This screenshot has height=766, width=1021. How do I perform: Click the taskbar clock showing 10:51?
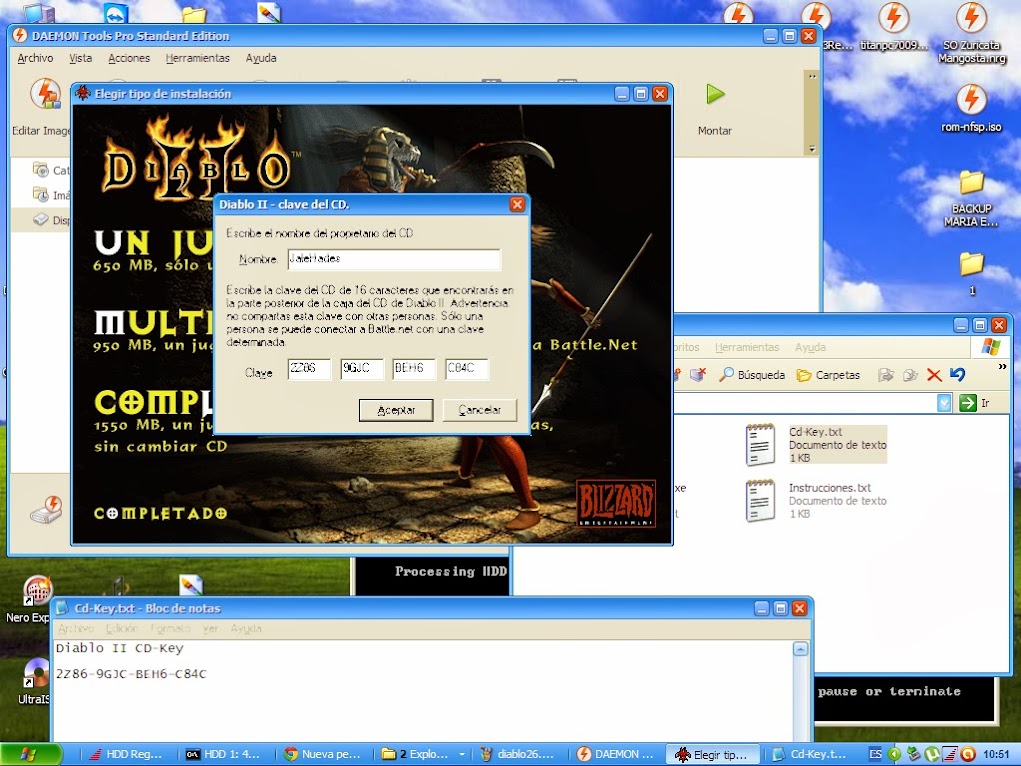pyautogui.click(x=996, y=754)
